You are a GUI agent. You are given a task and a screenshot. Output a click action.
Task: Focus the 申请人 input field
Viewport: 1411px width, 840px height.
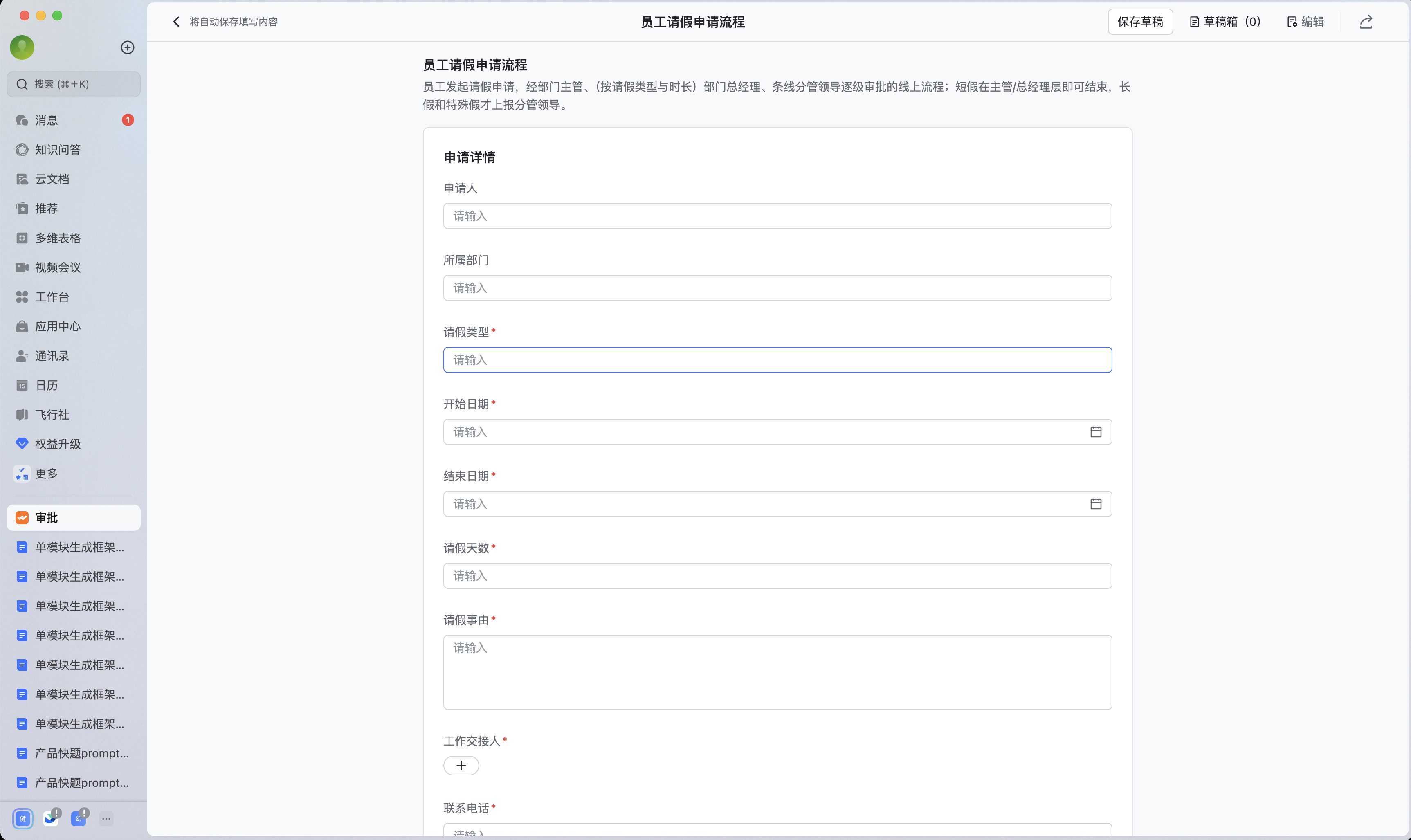pyautogui.click(x=777, y=216)
